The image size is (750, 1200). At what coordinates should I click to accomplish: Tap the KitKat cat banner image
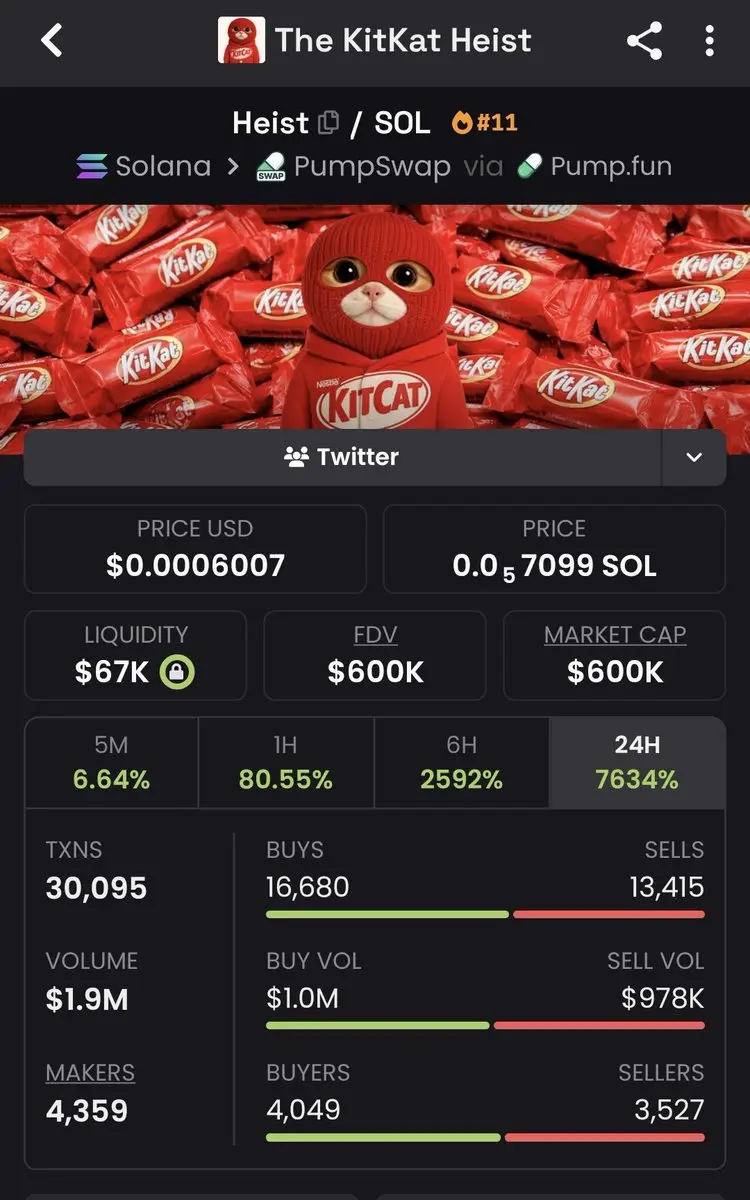pos(375,318)
